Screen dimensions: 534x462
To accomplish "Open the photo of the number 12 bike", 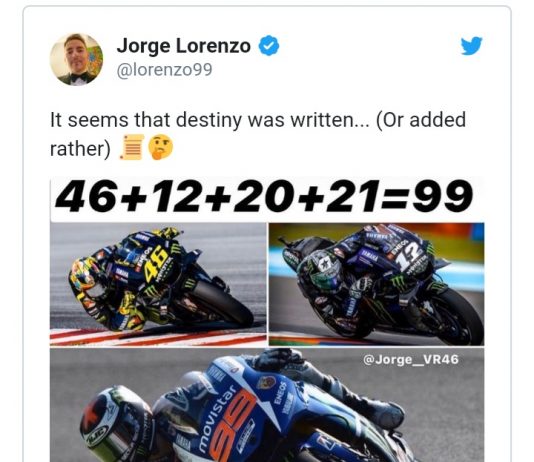I will point(376,284).
